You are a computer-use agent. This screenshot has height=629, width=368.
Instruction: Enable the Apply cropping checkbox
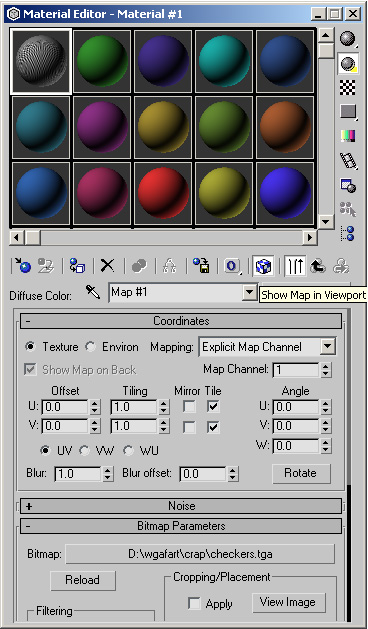(x=195, y=603)
